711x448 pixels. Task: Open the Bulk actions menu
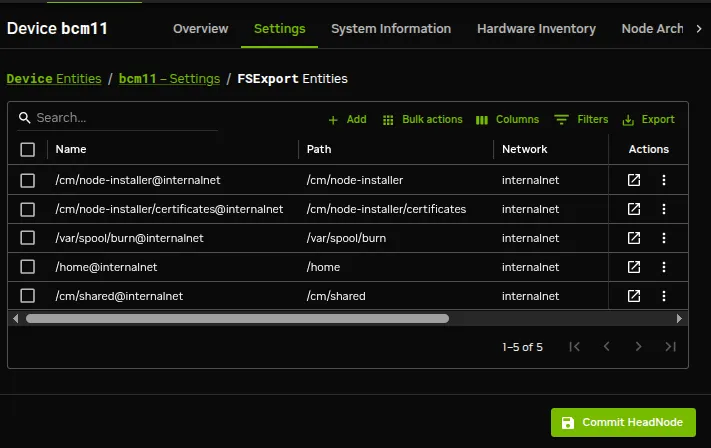tap(423, 119)
